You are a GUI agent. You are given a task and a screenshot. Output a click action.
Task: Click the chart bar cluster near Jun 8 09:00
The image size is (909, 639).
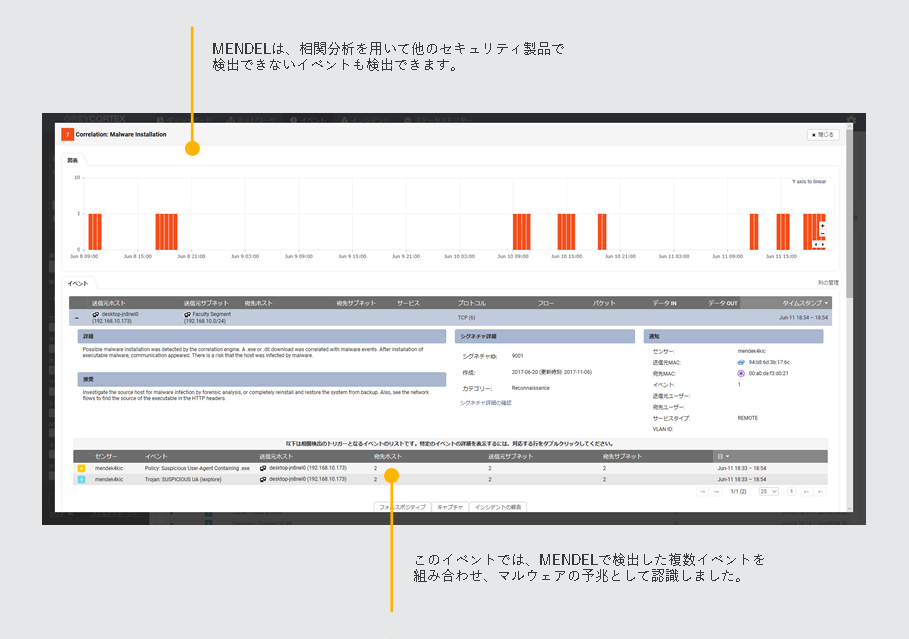pos(95,232)
